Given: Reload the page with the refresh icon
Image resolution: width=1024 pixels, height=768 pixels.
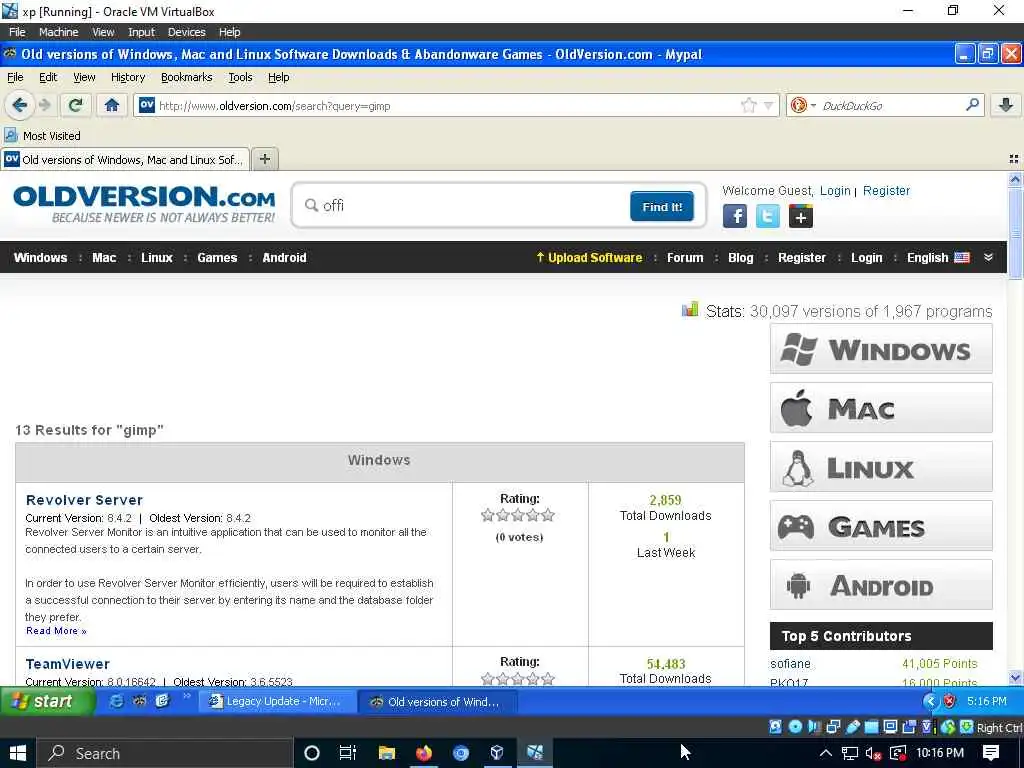Looking at the screenshot, I should pos(76,104).
